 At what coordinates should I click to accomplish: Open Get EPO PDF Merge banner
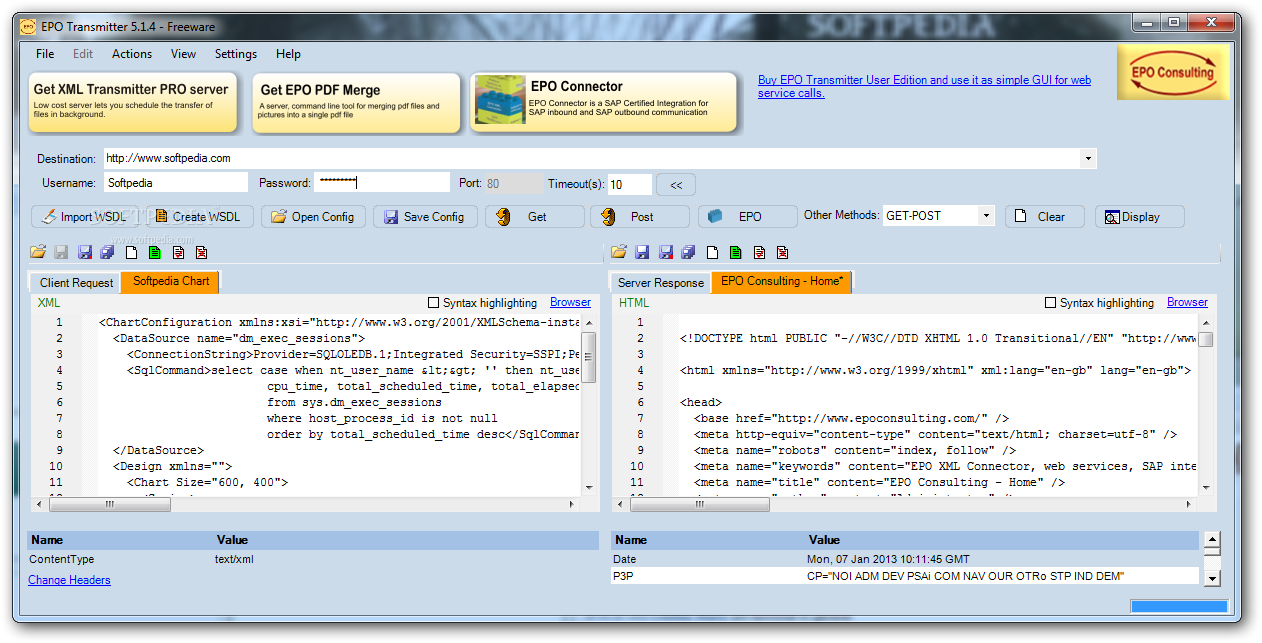tap(356, 102)
